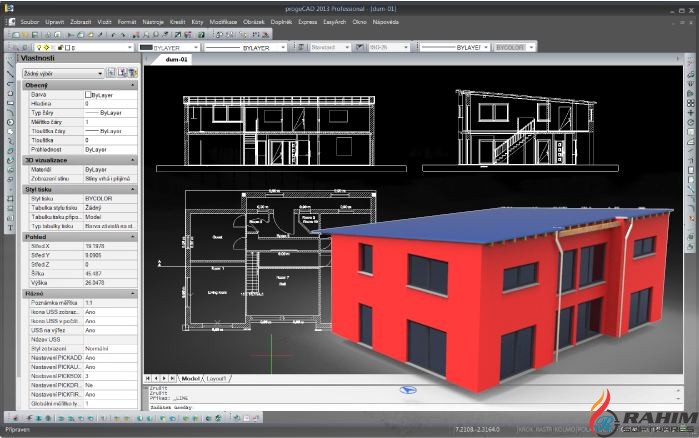Screen dimensions: 699x438
Task: Open the BYCOLOR plot style dropdown
Action: [x=531, y=47]
